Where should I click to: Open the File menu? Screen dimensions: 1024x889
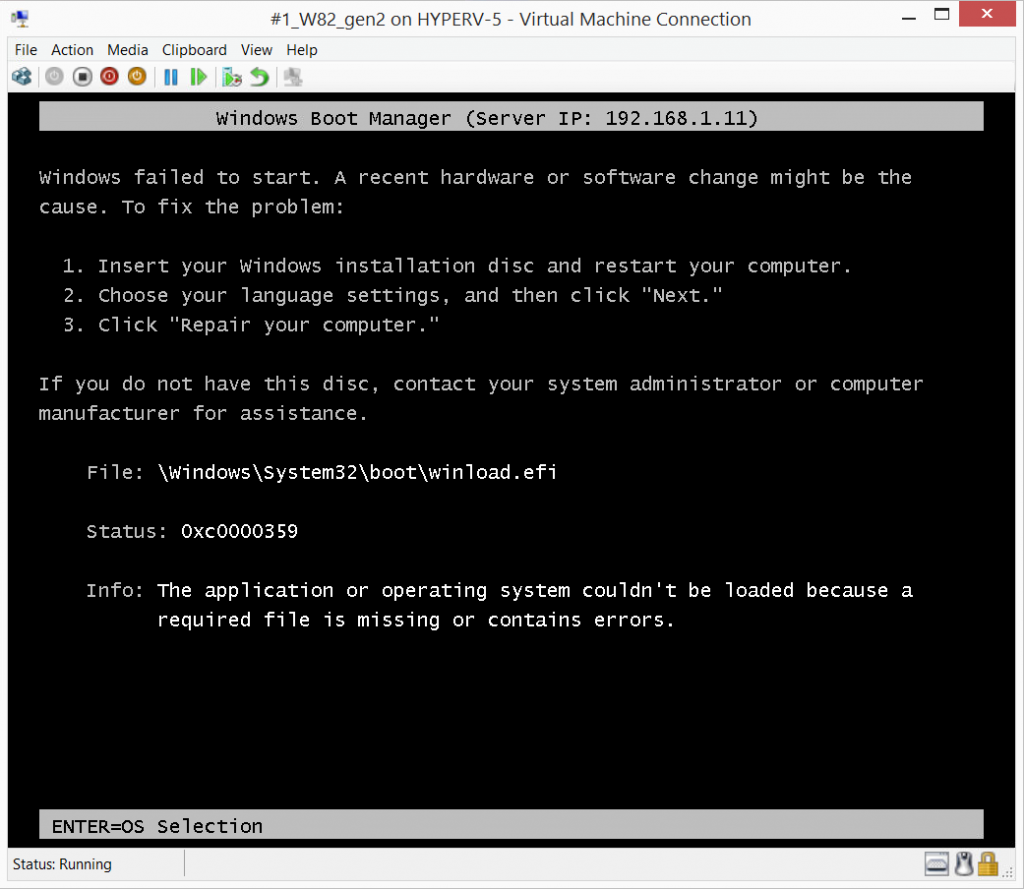tap(25, 49)
